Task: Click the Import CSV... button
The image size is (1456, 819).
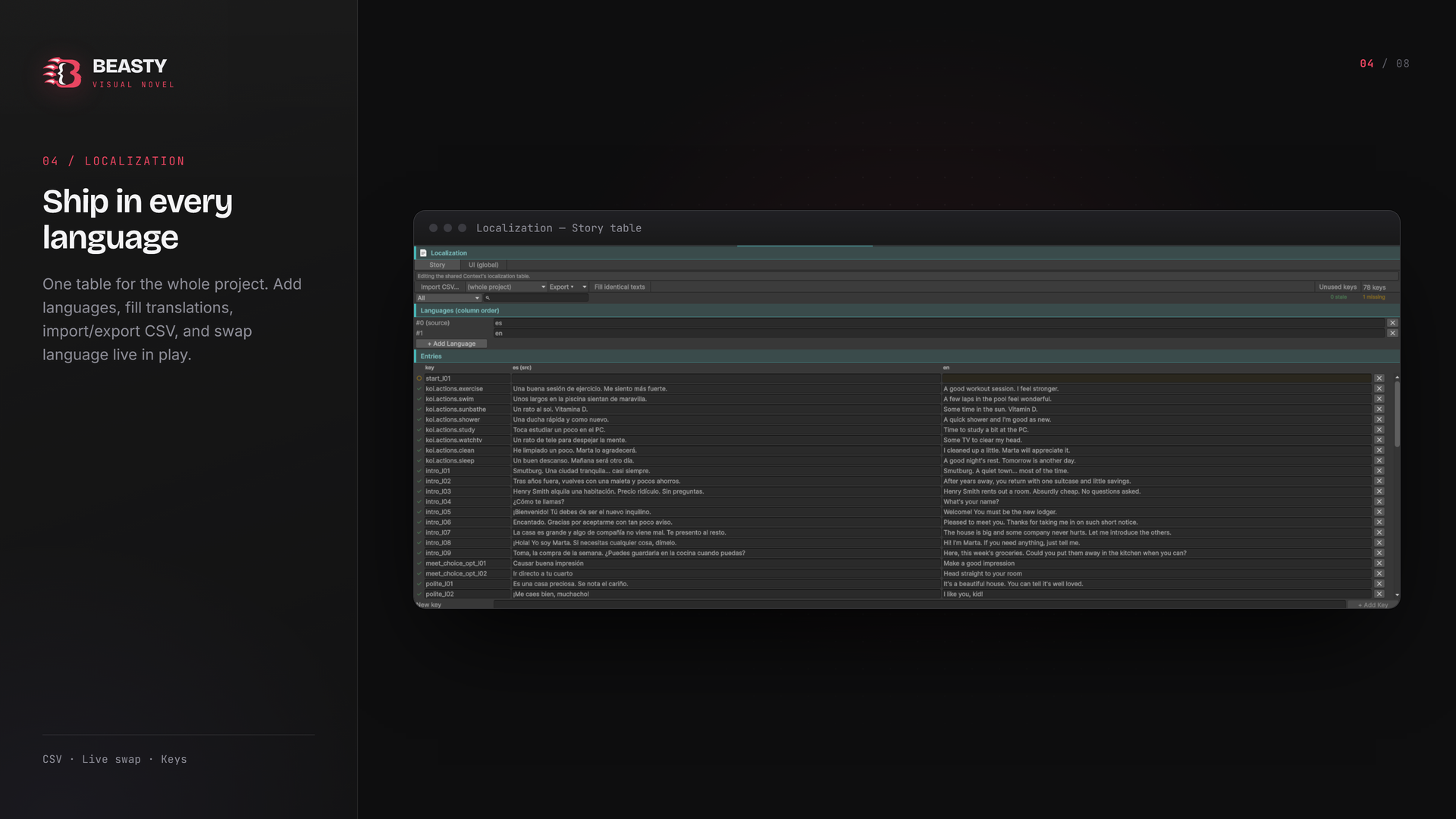Action: 440,287
